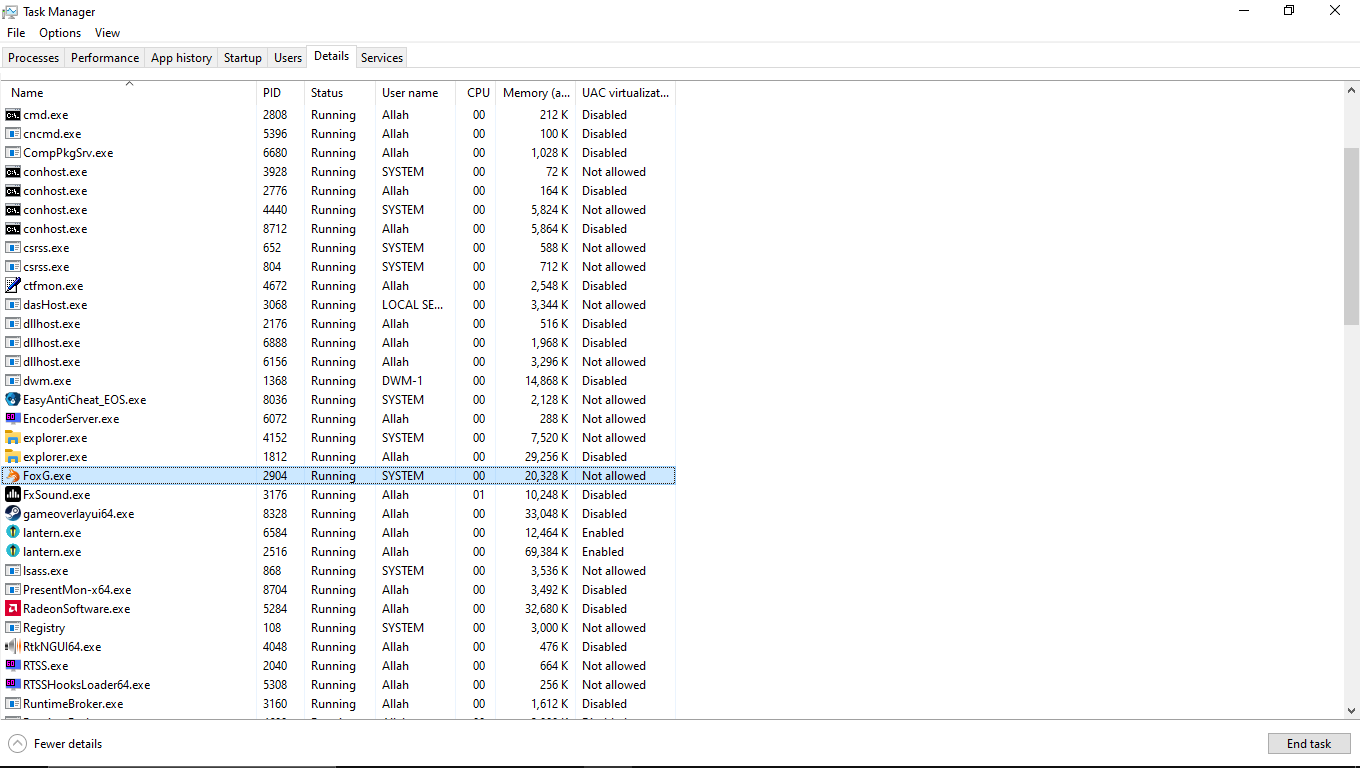
Task: Click the RadeonSoftware.exe red icon
Action: 13,609
